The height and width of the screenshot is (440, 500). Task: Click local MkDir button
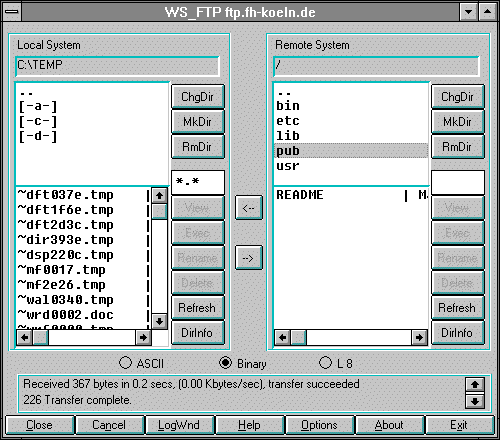pyautogui.click(x=198, y=122)
